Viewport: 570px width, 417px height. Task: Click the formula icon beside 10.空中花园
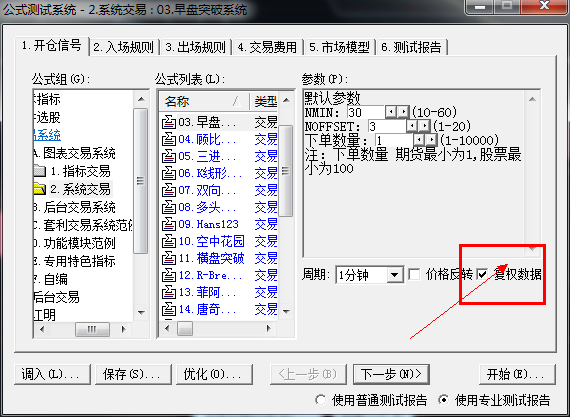pos(169,241)
